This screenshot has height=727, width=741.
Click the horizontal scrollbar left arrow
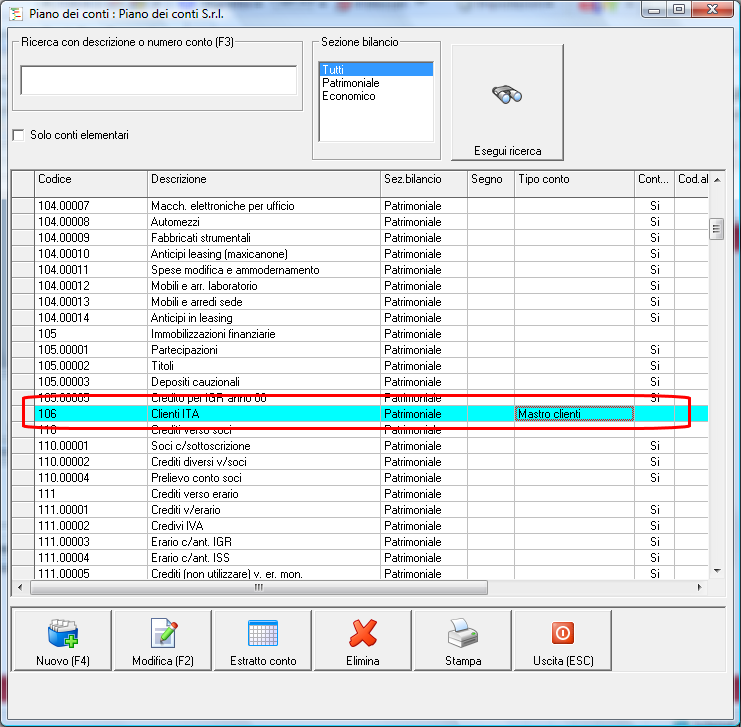tap(20, 588)
